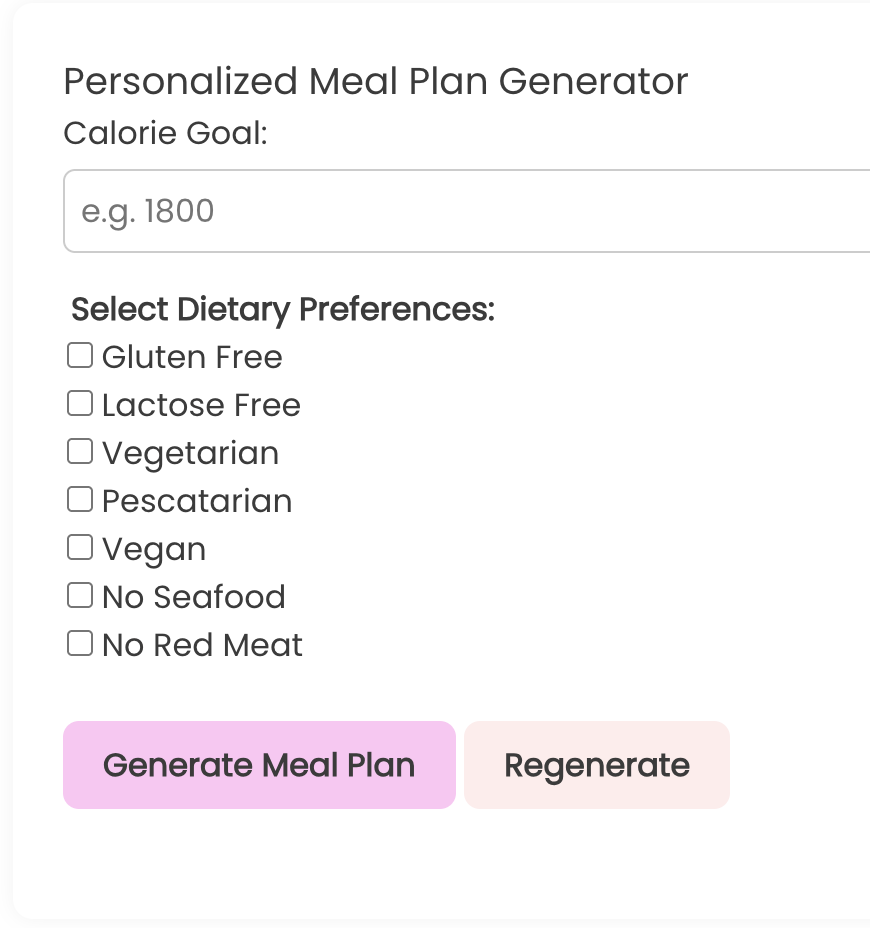Click the 'Vegan' label text

click(154, 550)
